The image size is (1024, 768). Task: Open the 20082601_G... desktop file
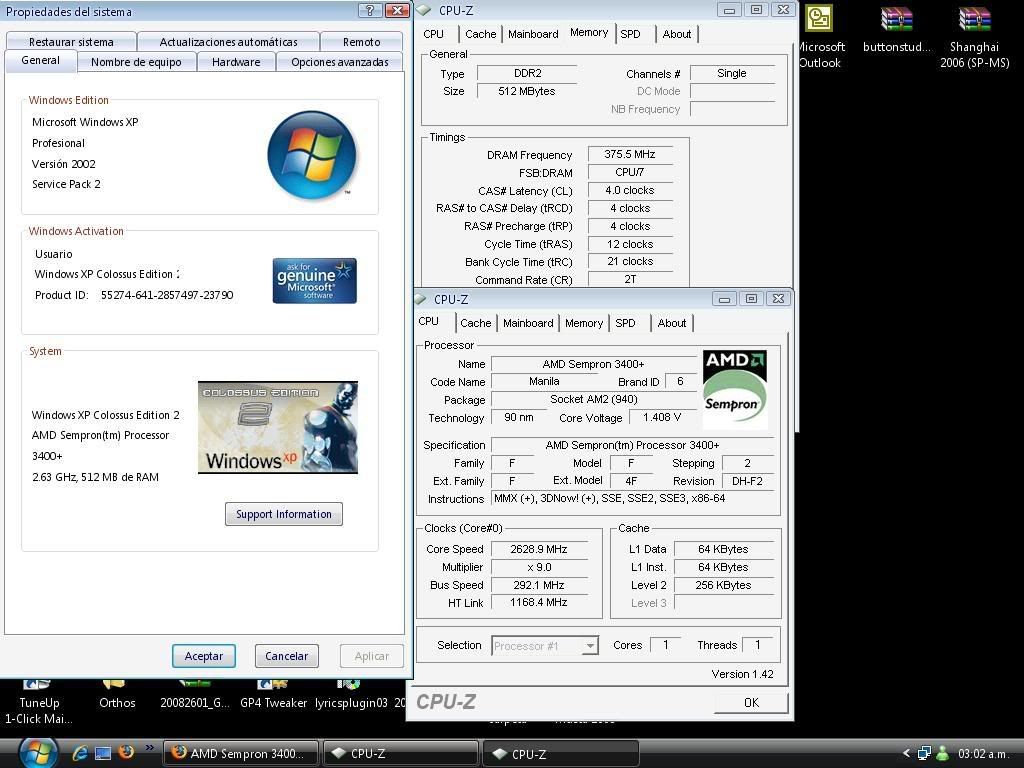click(195, 695)
